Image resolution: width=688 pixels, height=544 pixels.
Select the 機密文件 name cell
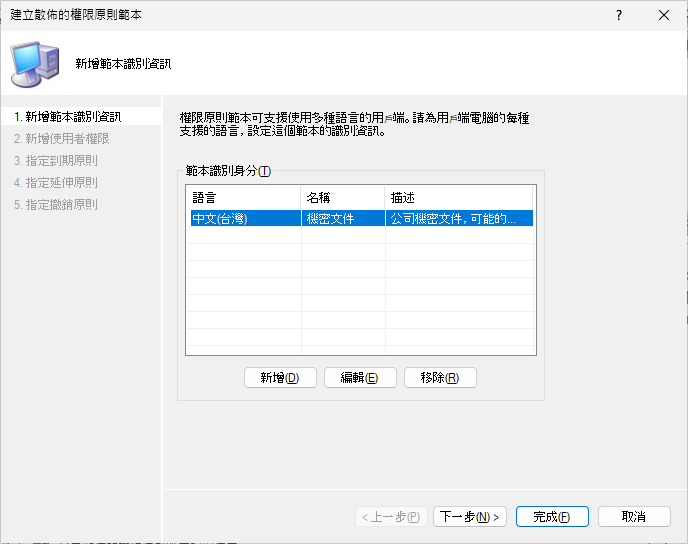[x=343, y=218]
